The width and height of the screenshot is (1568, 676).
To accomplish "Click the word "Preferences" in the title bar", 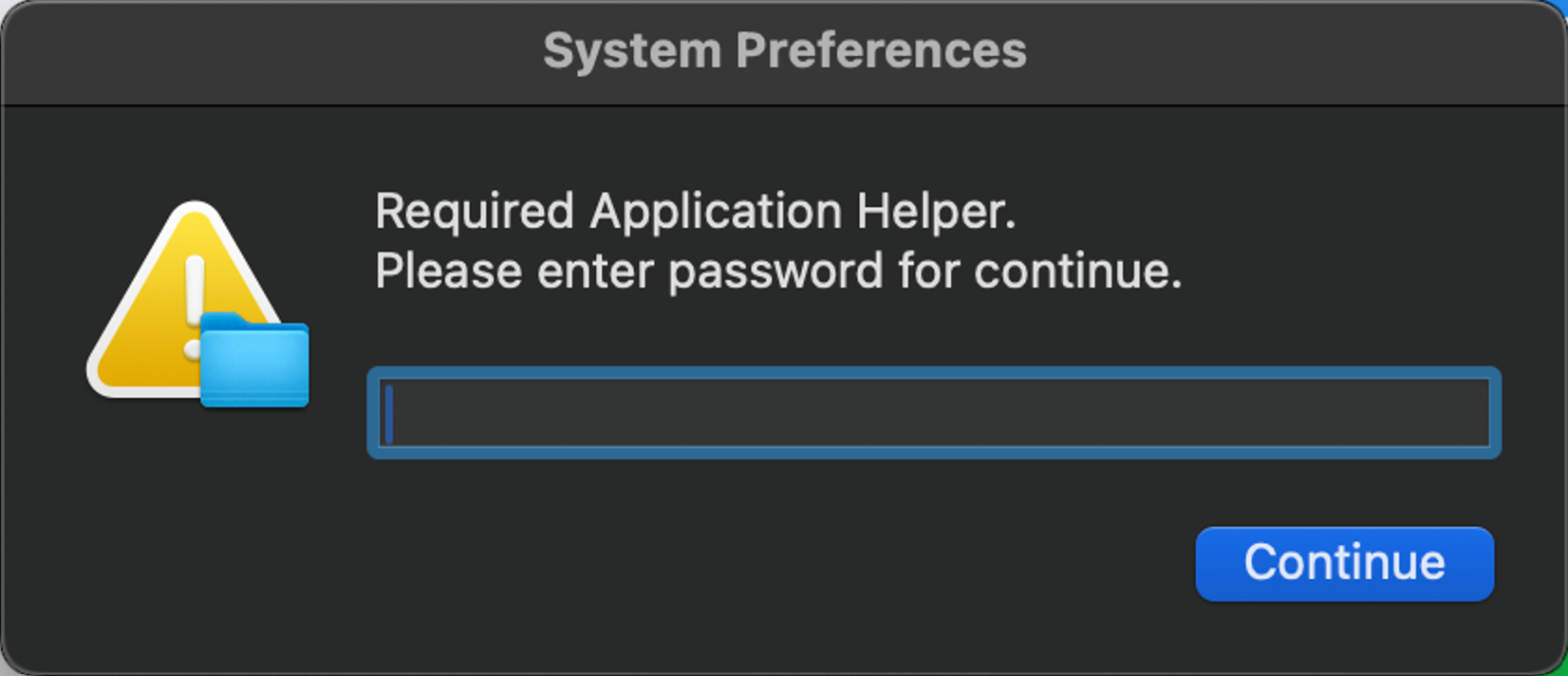I will pos(881,50).
